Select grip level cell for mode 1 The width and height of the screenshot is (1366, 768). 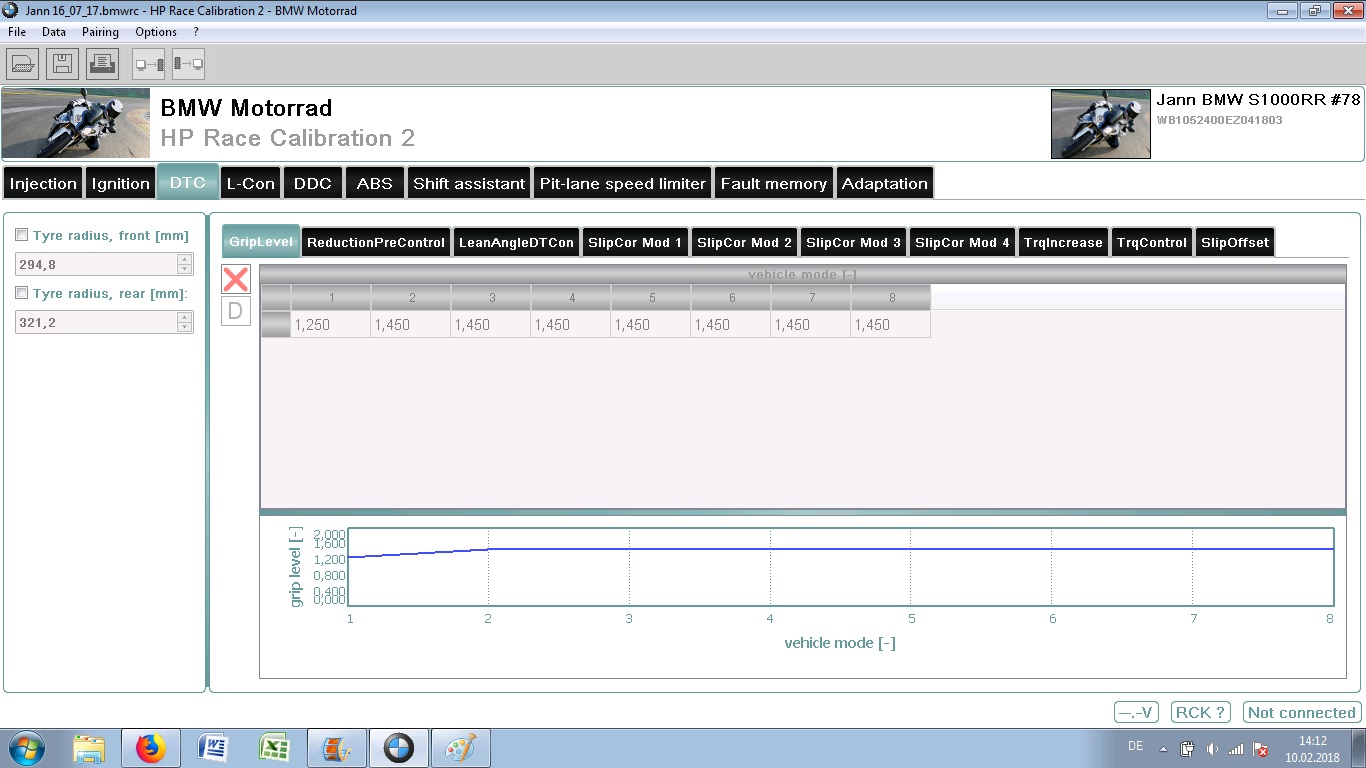point(330,325)
